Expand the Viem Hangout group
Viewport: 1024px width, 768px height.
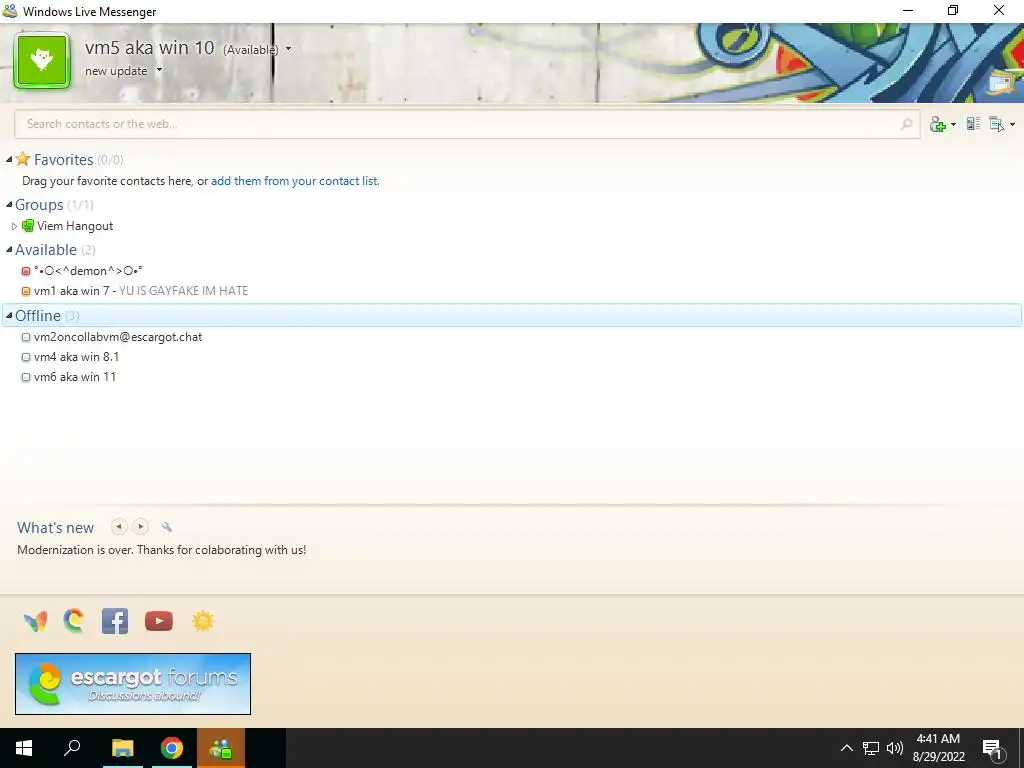pos(14,226)
